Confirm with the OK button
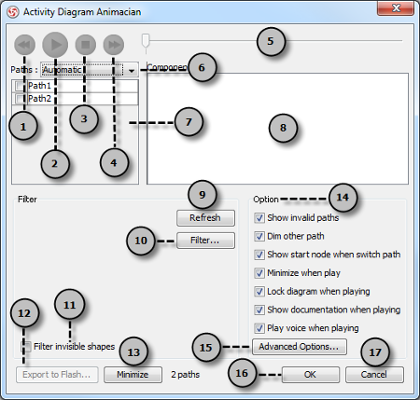 point(311,375)
